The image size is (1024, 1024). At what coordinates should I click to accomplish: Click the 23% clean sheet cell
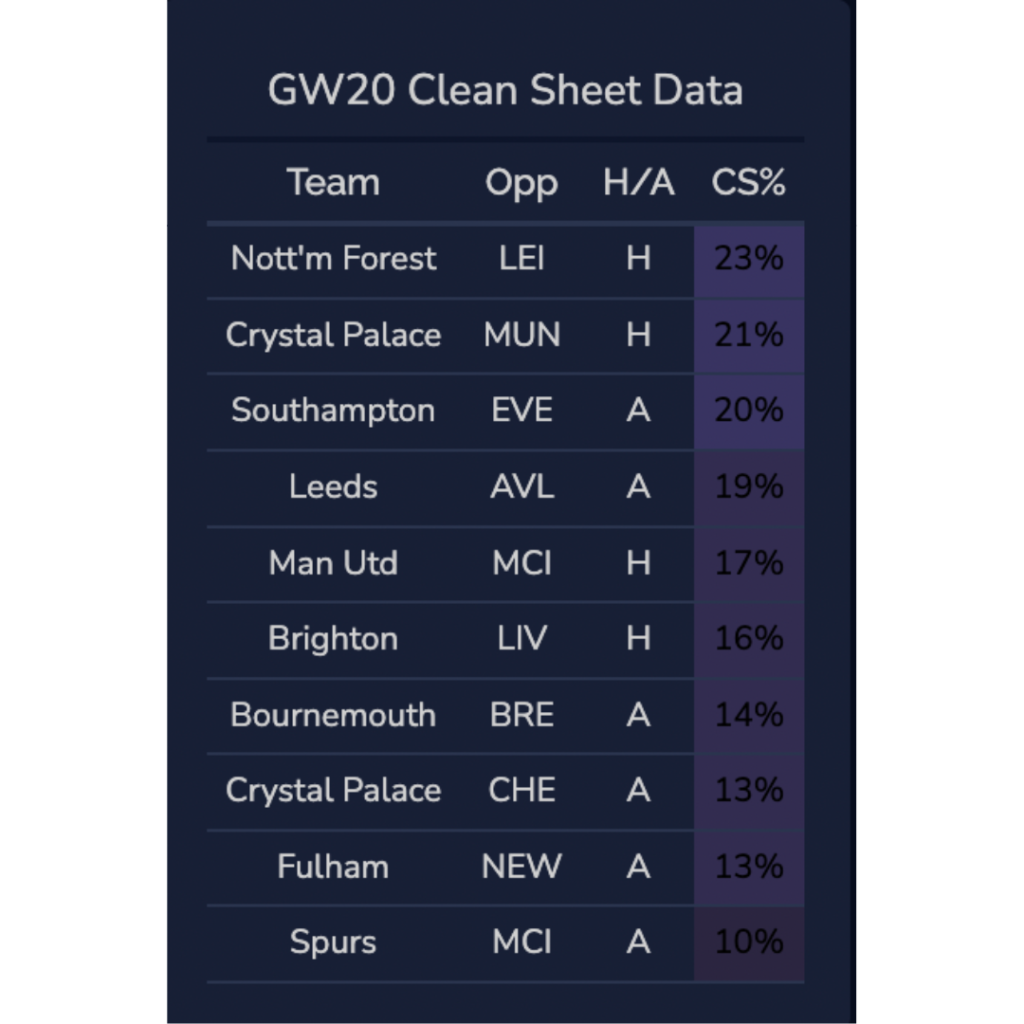[748, 258]
